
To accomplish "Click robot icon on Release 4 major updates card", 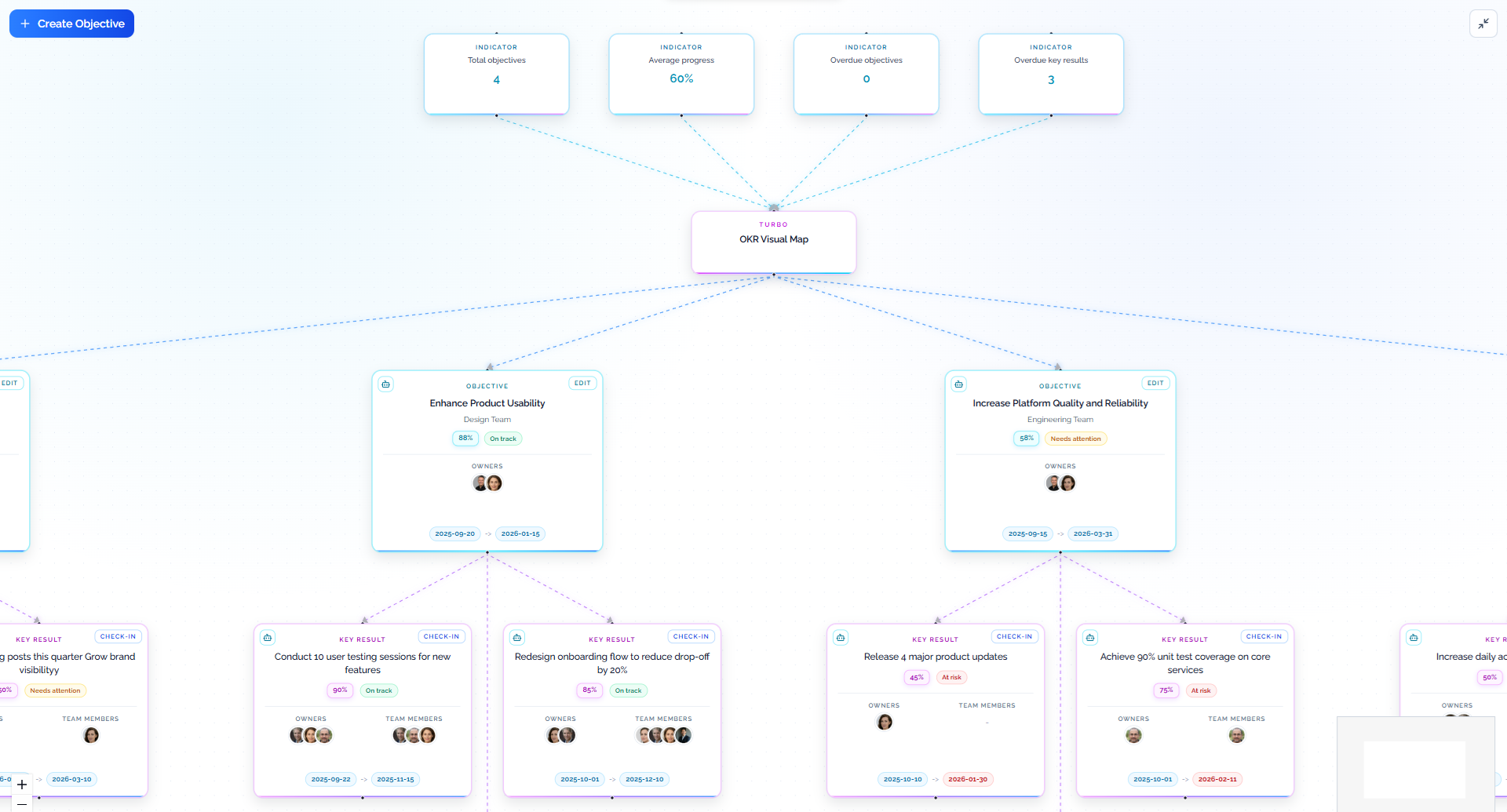I will click(841, 638).
